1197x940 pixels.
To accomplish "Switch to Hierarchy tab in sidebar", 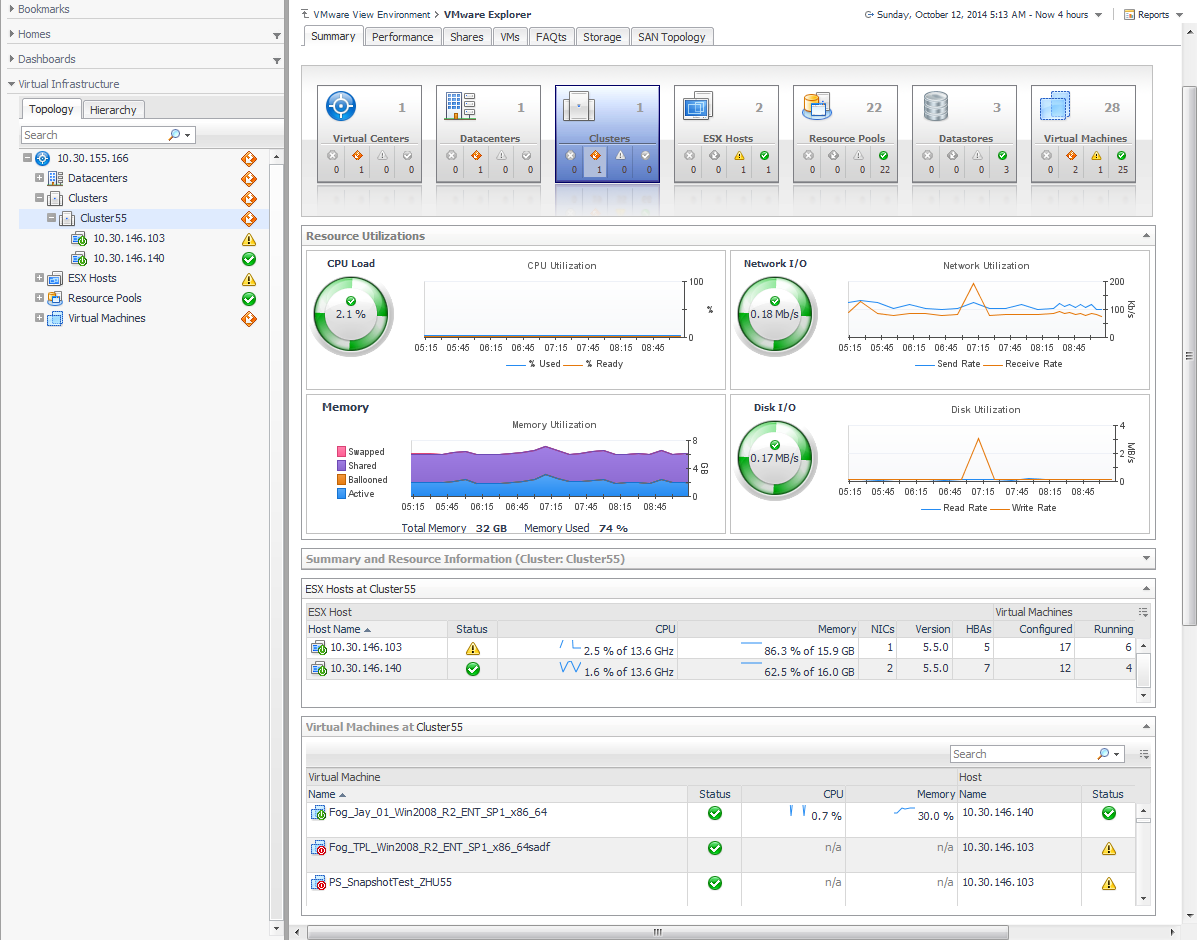I will click(x=113, y=110).
